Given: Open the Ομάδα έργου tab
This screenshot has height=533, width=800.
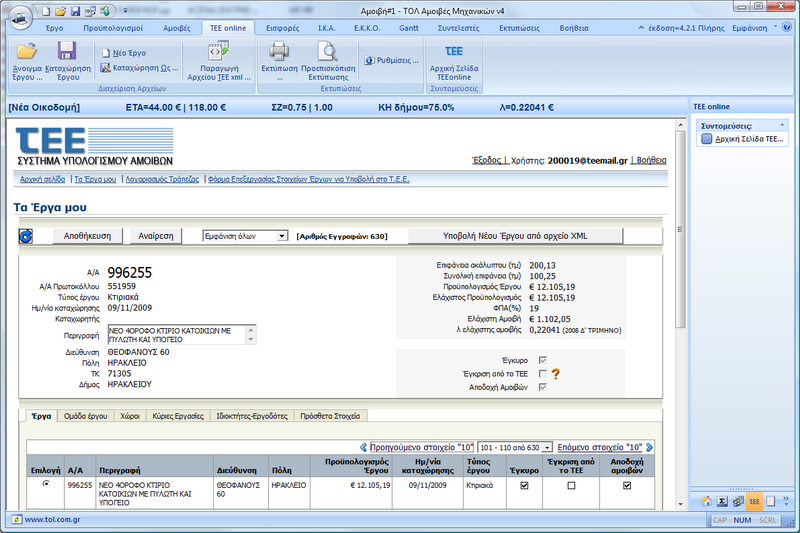Looking at the screenshot, I should (x=84, y=415).
